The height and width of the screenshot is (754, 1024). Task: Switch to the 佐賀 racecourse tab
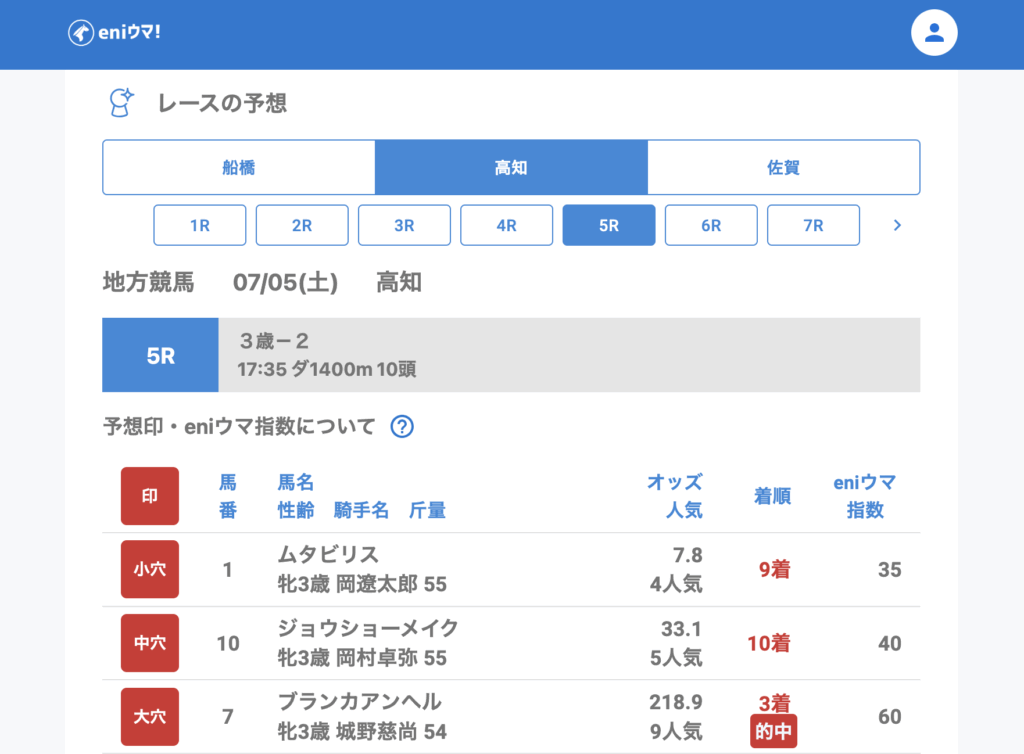(783, 168)
